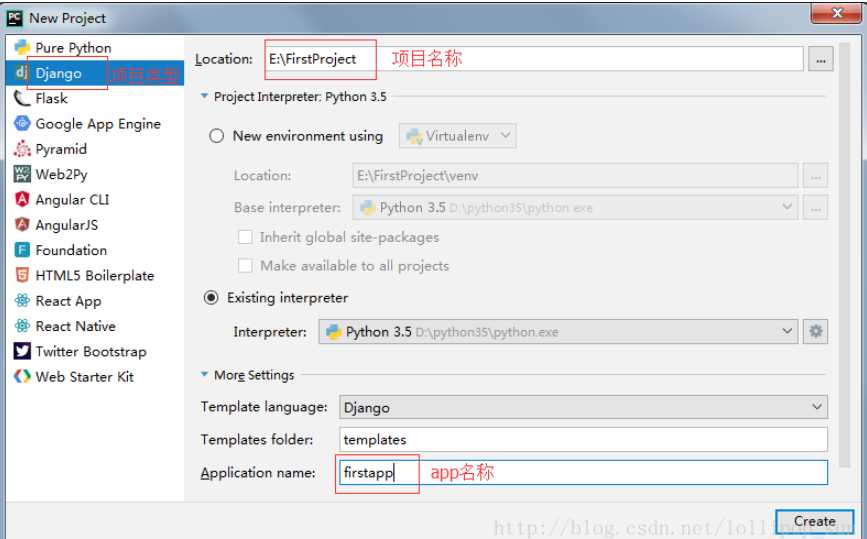Open the Interpreter Python 3.5 dropdown

[x=558, y=331]
